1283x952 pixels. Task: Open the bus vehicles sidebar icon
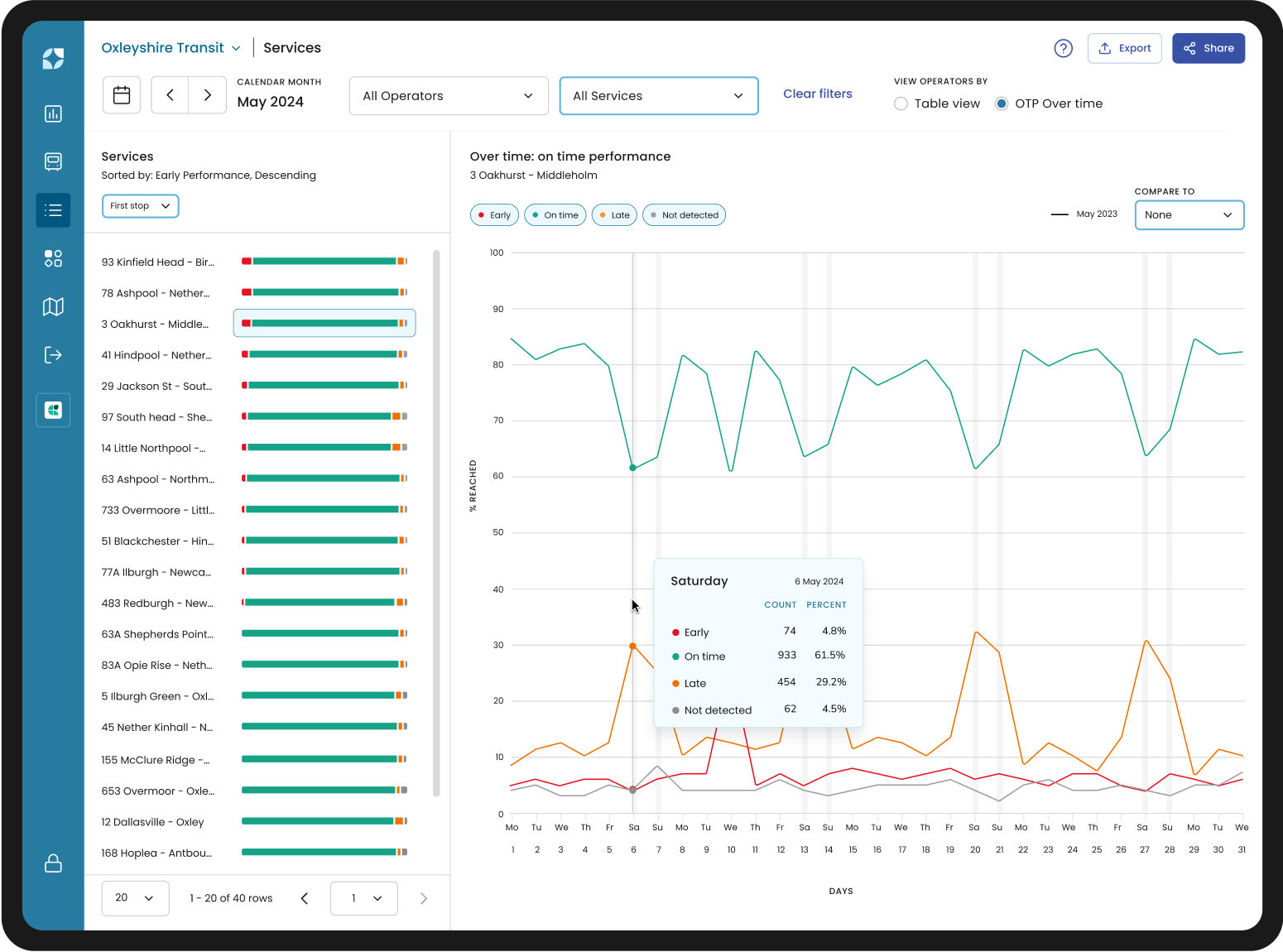pyautogui.click(x=53, y=161)
